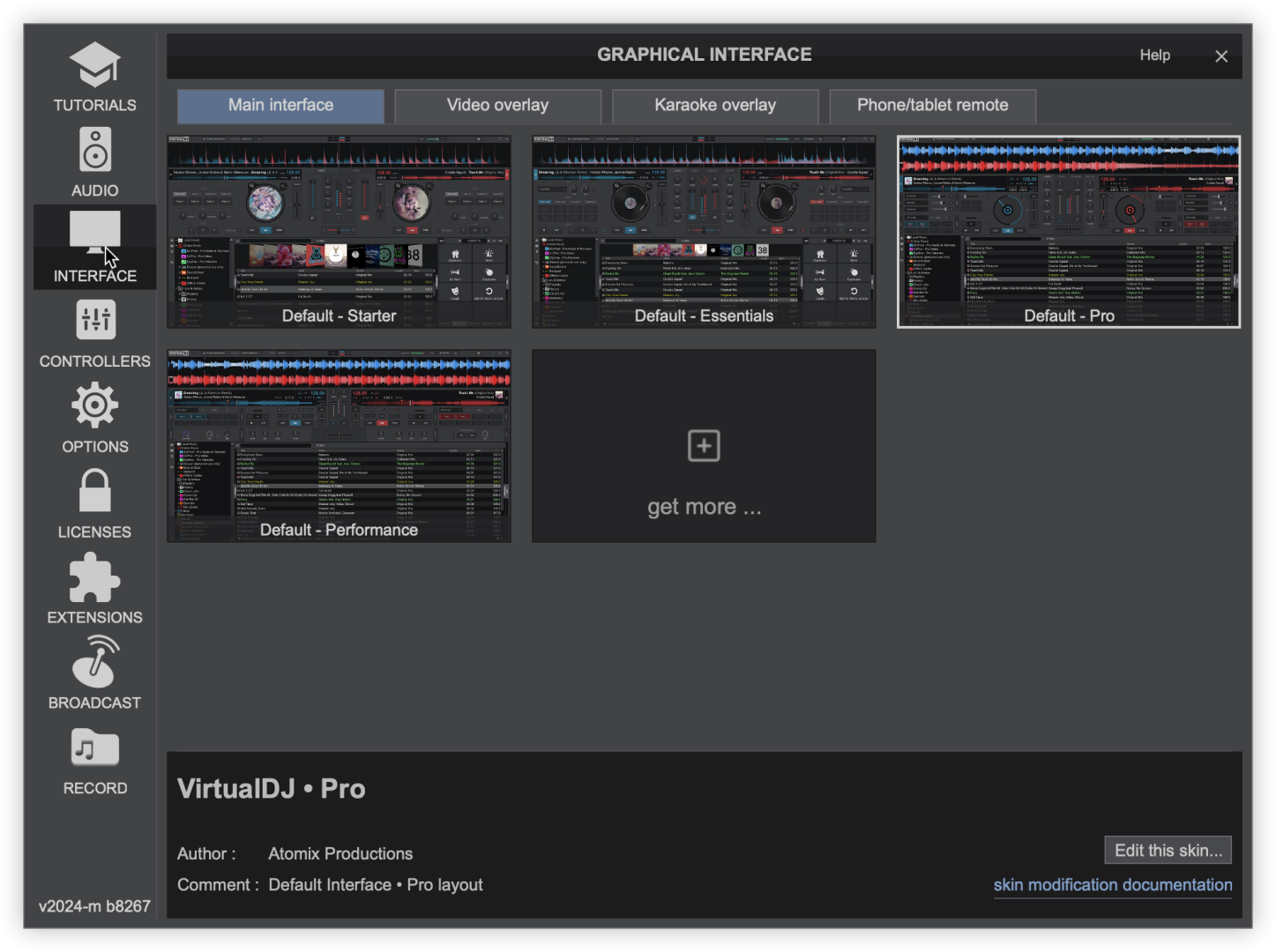This screenshot has height=952, width=1276.
Task: Click the Edit this skin button
Action: pyautogui.click(x=1168, y=851)
